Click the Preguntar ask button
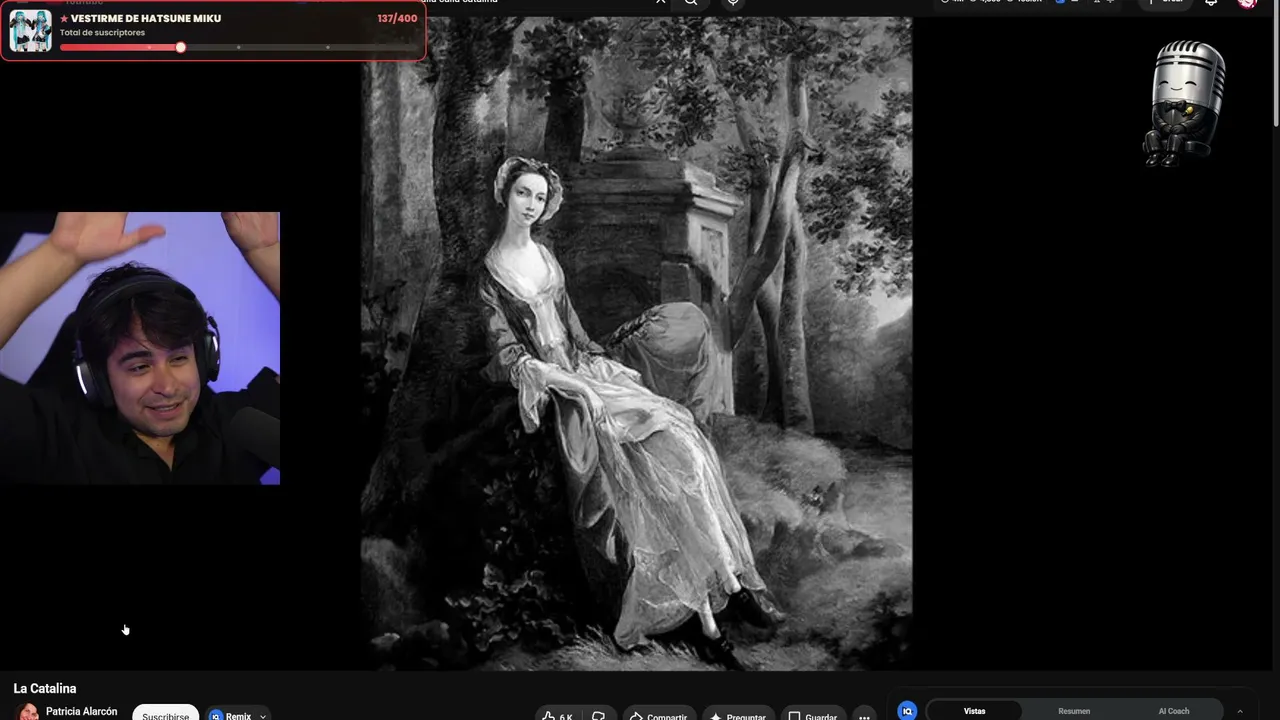Viewport: 1280px width, 720px height. 738,715
